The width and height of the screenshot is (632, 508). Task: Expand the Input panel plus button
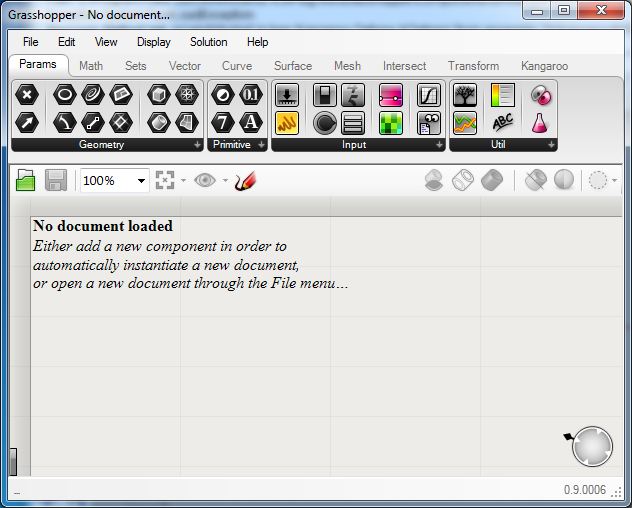click(439, 145)
